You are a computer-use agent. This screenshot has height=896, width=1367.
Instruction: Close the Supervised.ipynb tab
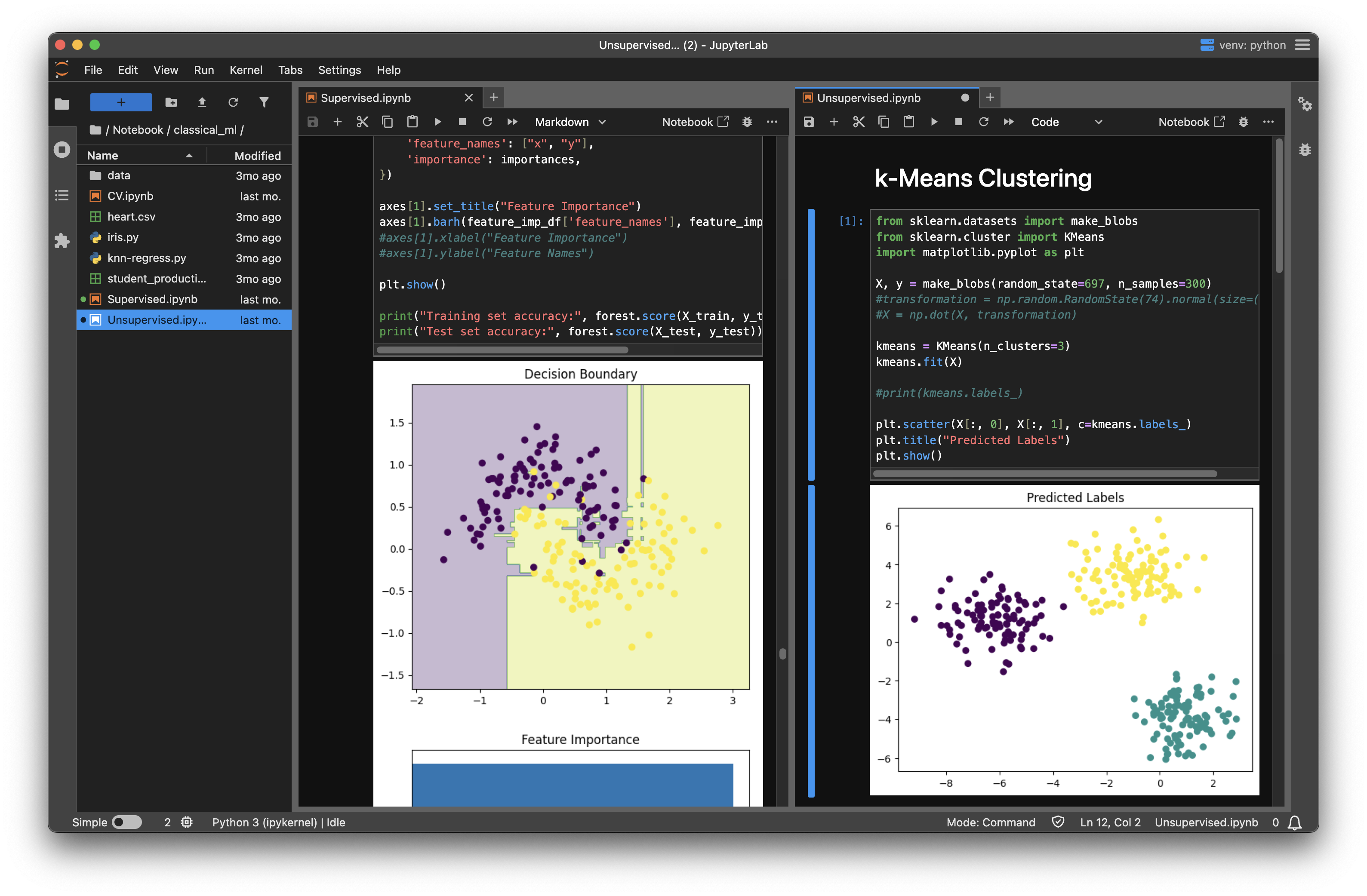pyautogui.click(x=469, y=98)
